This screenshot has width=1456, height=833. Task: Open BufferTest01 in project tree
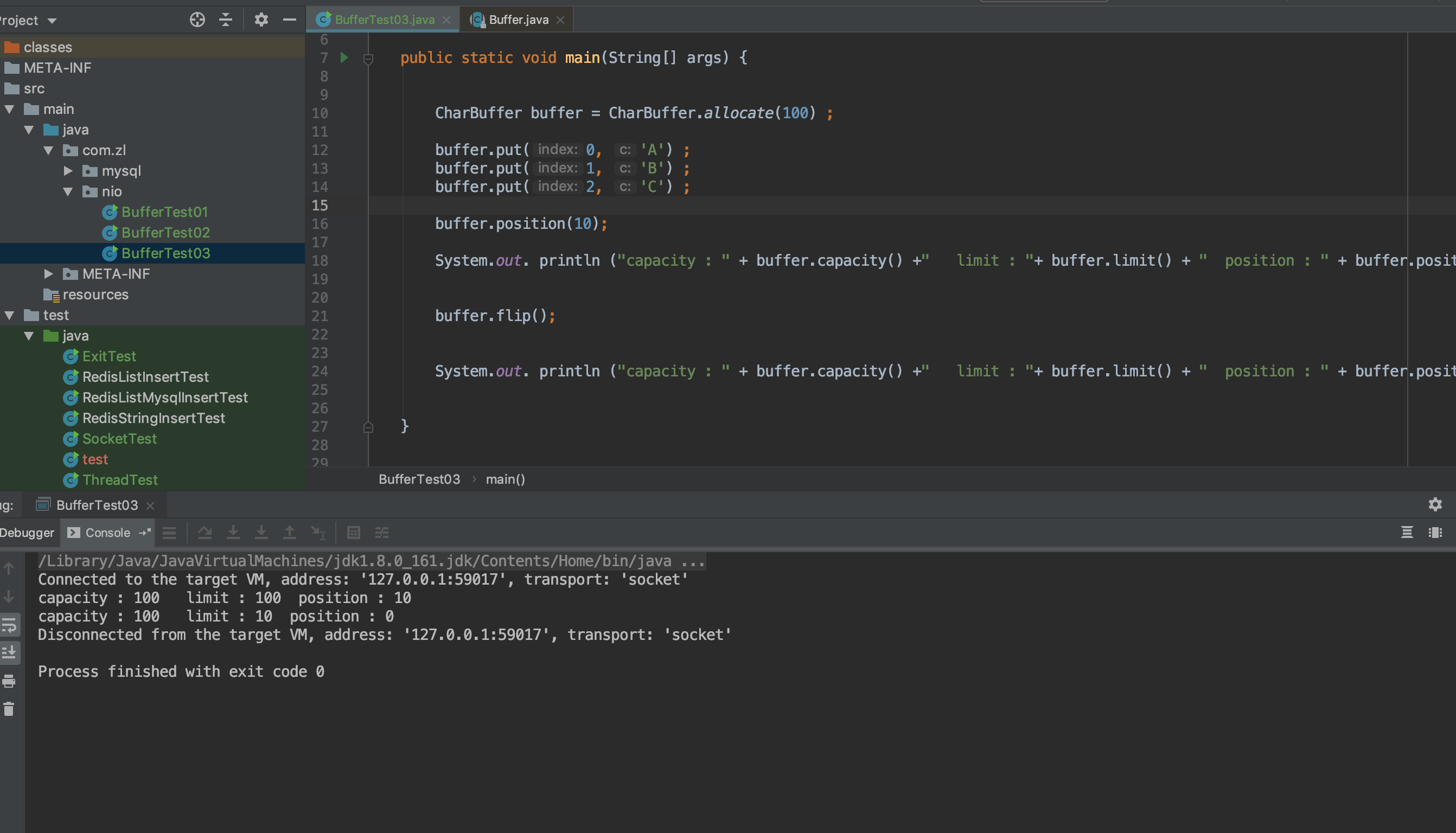(164, 212)
